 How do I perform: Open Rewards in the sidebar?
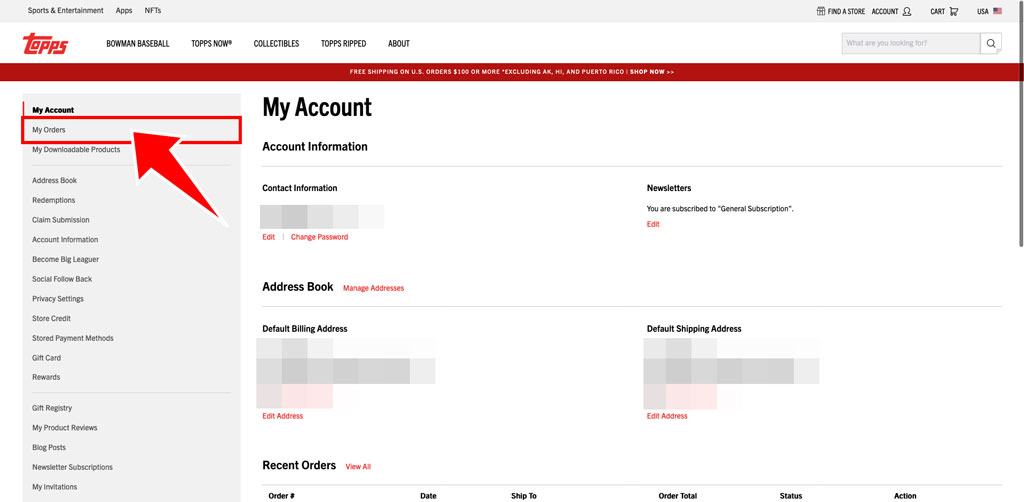(46, 377)
